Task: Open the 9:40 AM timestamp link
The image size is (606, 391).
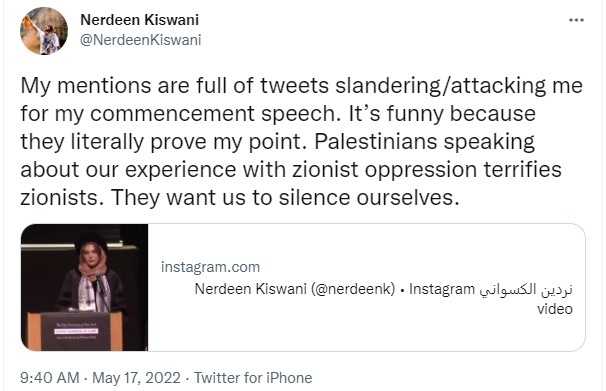Action: pyautogui.click(x=50, y=377)
